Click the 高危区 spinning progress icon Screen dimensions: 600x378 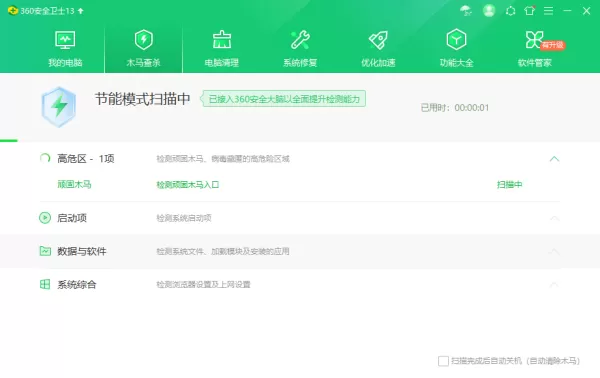[x=45, y=158]
